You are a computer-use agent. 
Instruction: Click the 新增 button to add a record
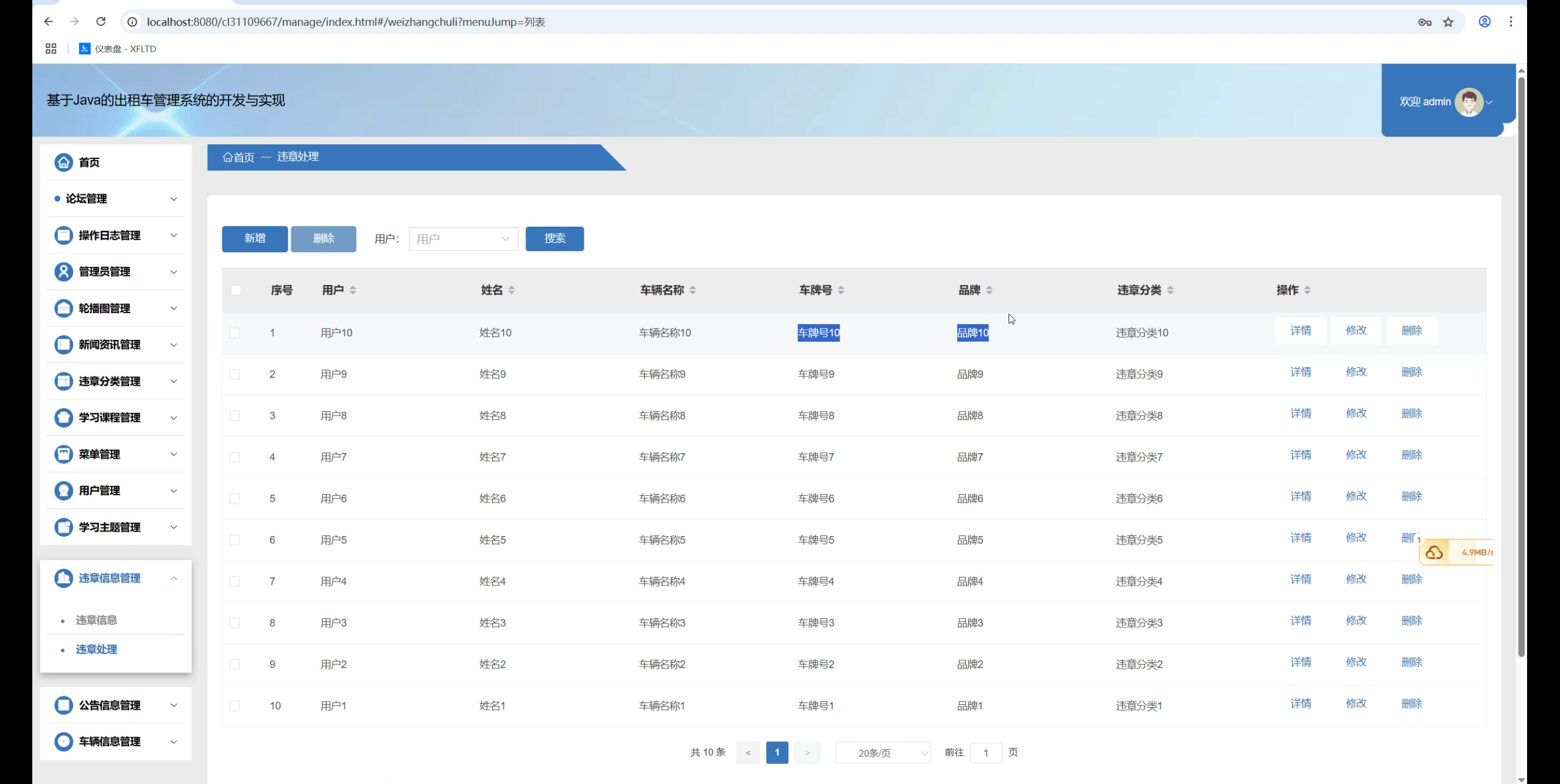tap(254, 239)
